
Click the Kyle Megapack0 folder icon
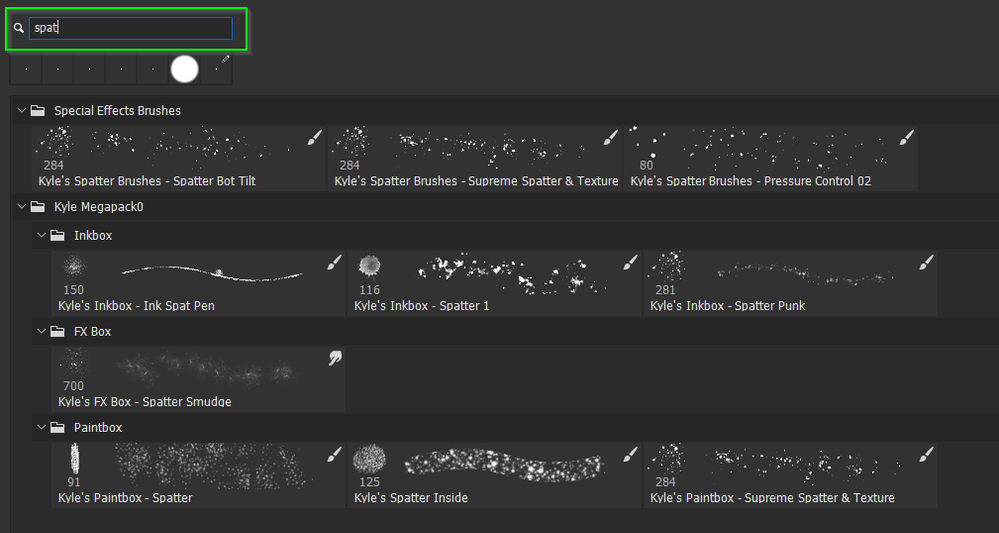pos(38,207)
